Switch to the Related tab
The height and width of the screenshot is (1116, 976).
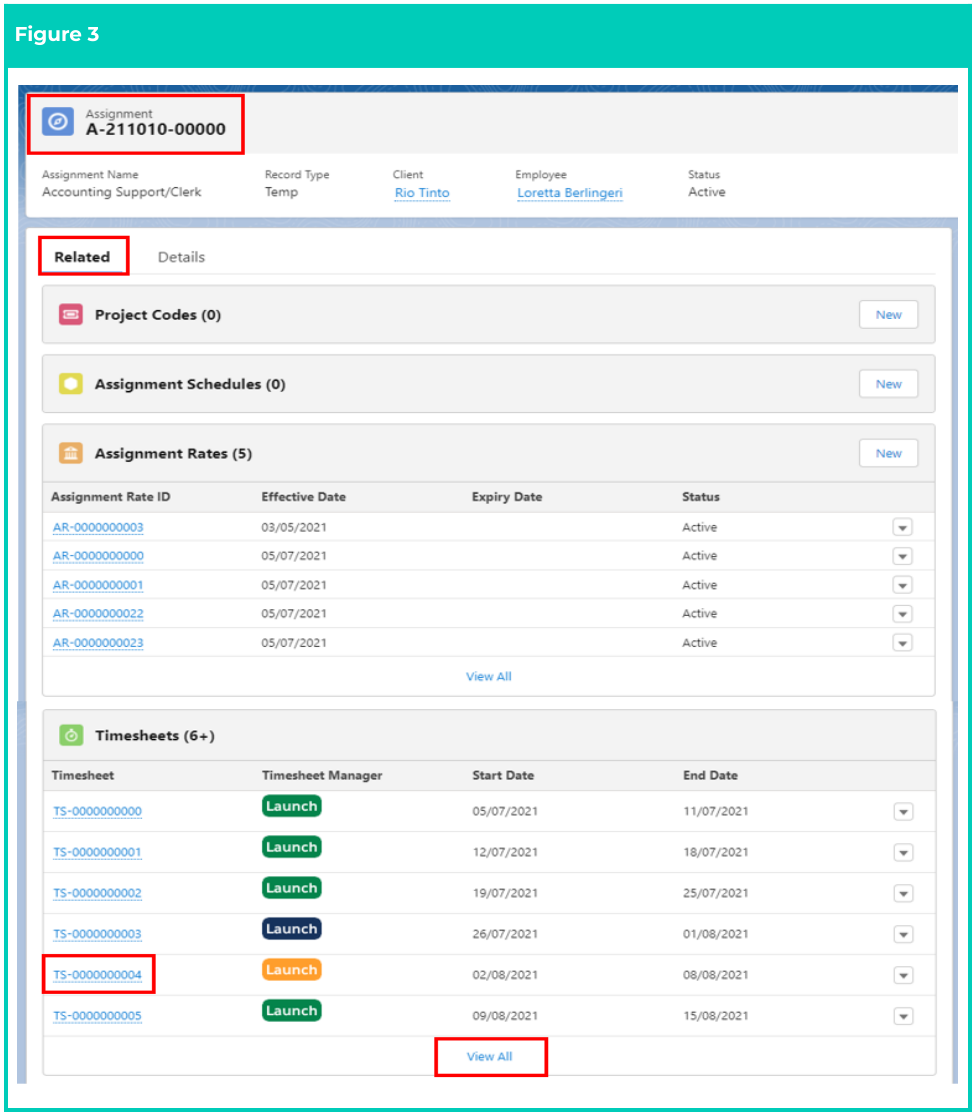82,257
